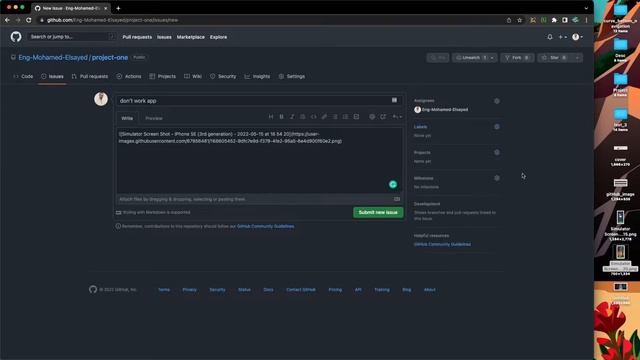Add a link using the link toolbar icon

324,117
